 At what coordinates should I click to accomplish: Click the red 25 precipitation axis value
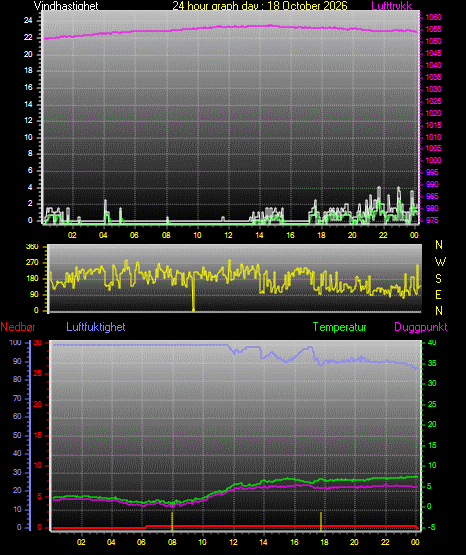click(38, 373)
